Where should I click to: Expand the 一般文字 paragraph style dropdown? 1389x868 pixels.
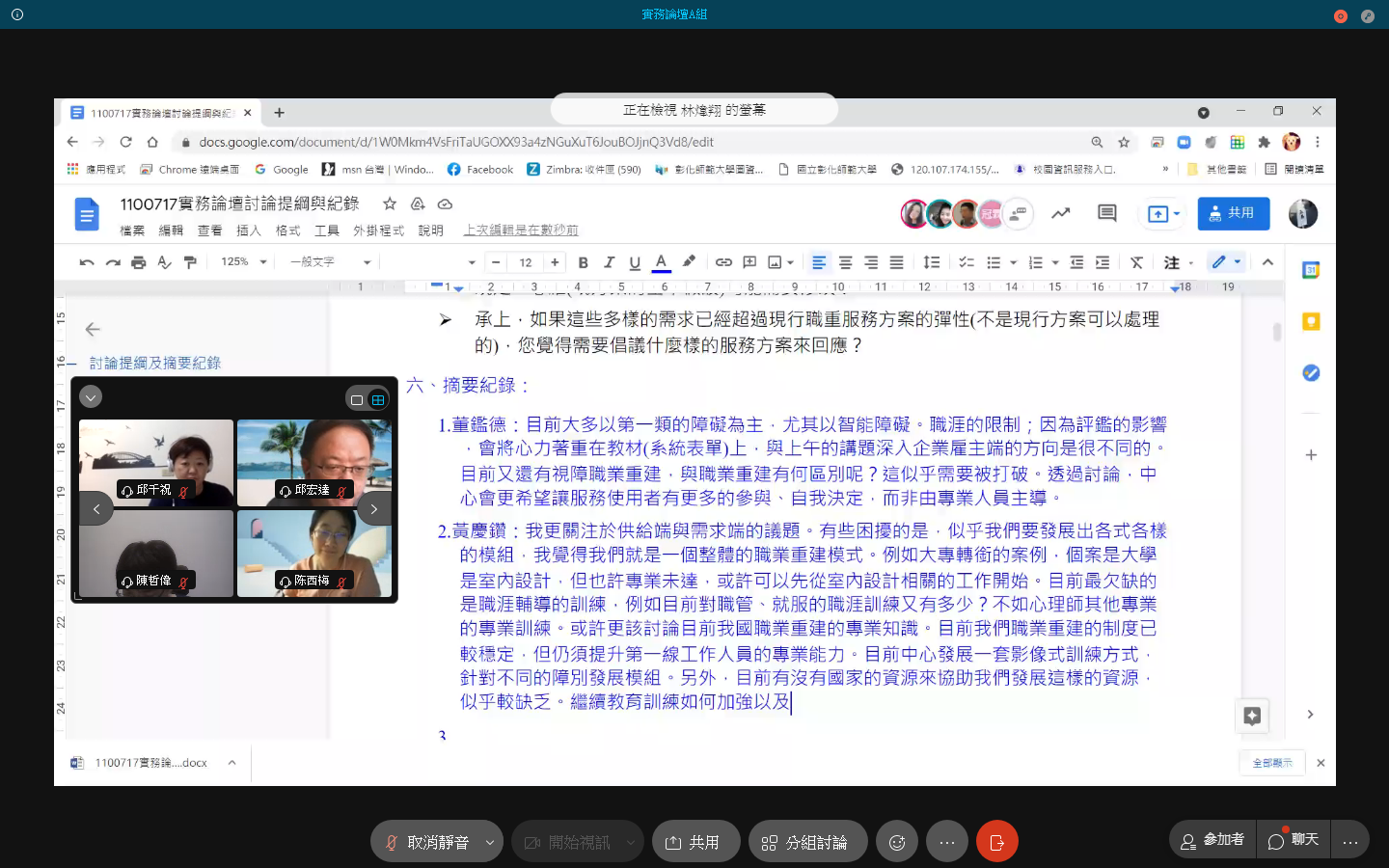click(331, 262)
